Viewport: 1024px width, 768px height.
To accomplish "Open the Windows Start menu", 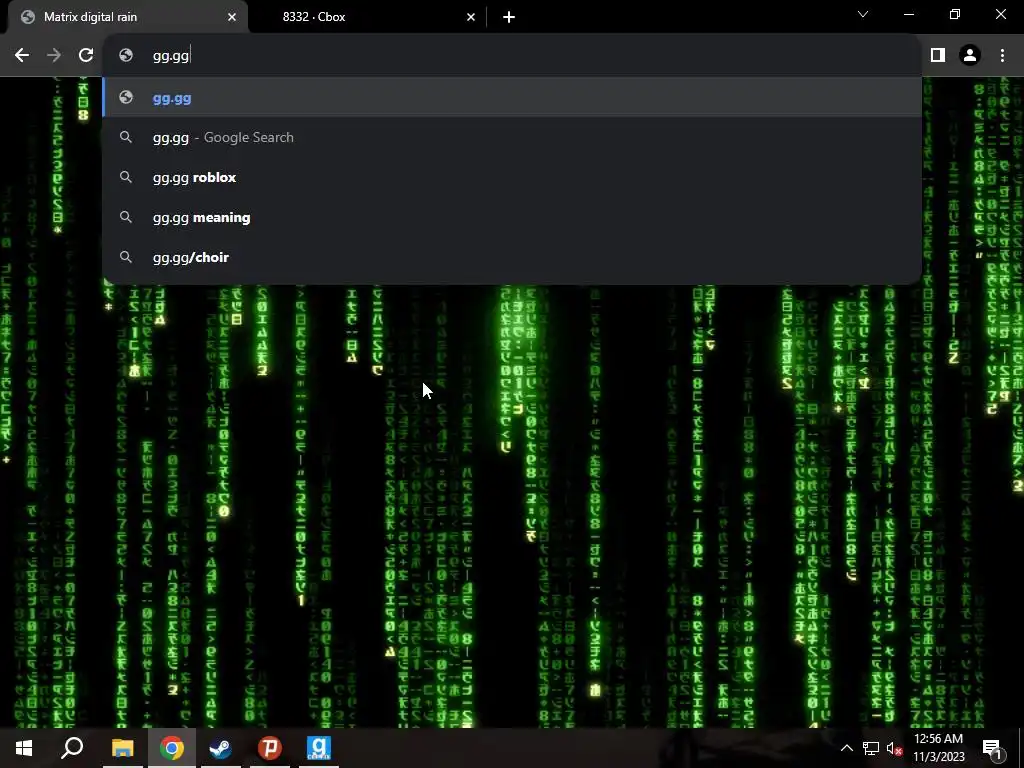I will point(24,748).
